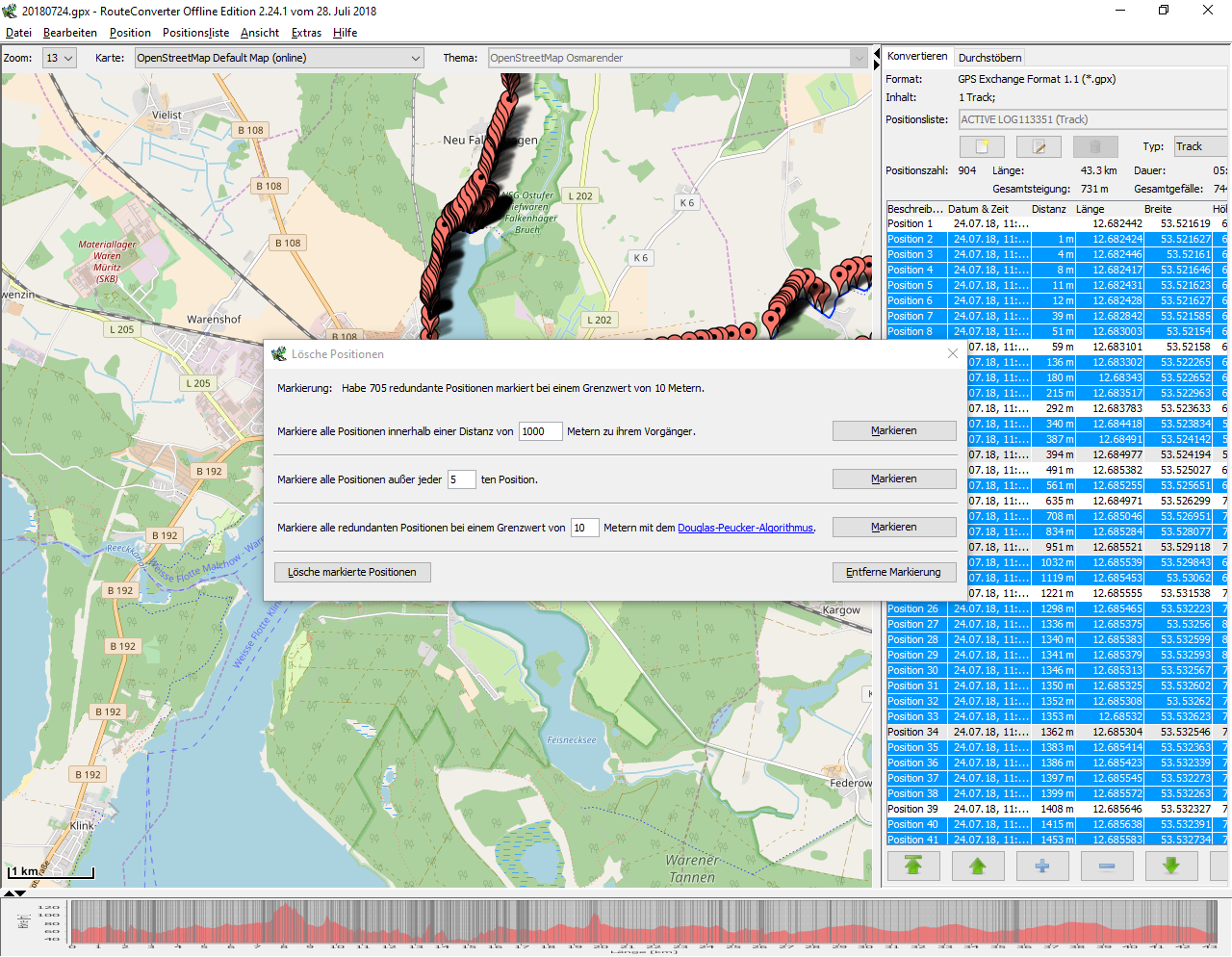Click the new position list icon
The width and height of the screenshot is (1232, 957).
[982, 146]
